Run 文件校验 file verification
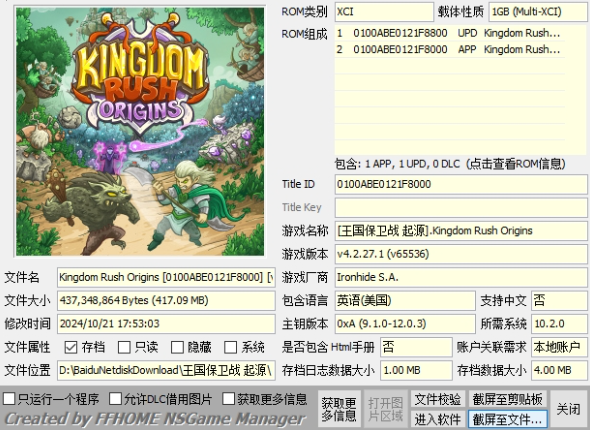The width and height of the screenshot is (590, 430). click(438, 399)
